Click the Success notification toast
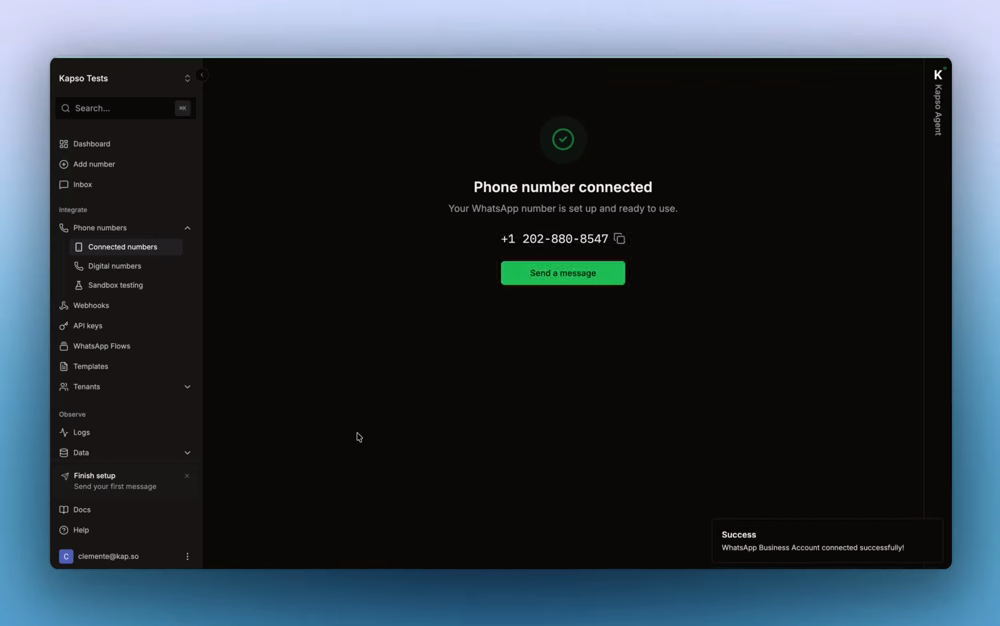The image size is (1000, 626). coord(827,541)
